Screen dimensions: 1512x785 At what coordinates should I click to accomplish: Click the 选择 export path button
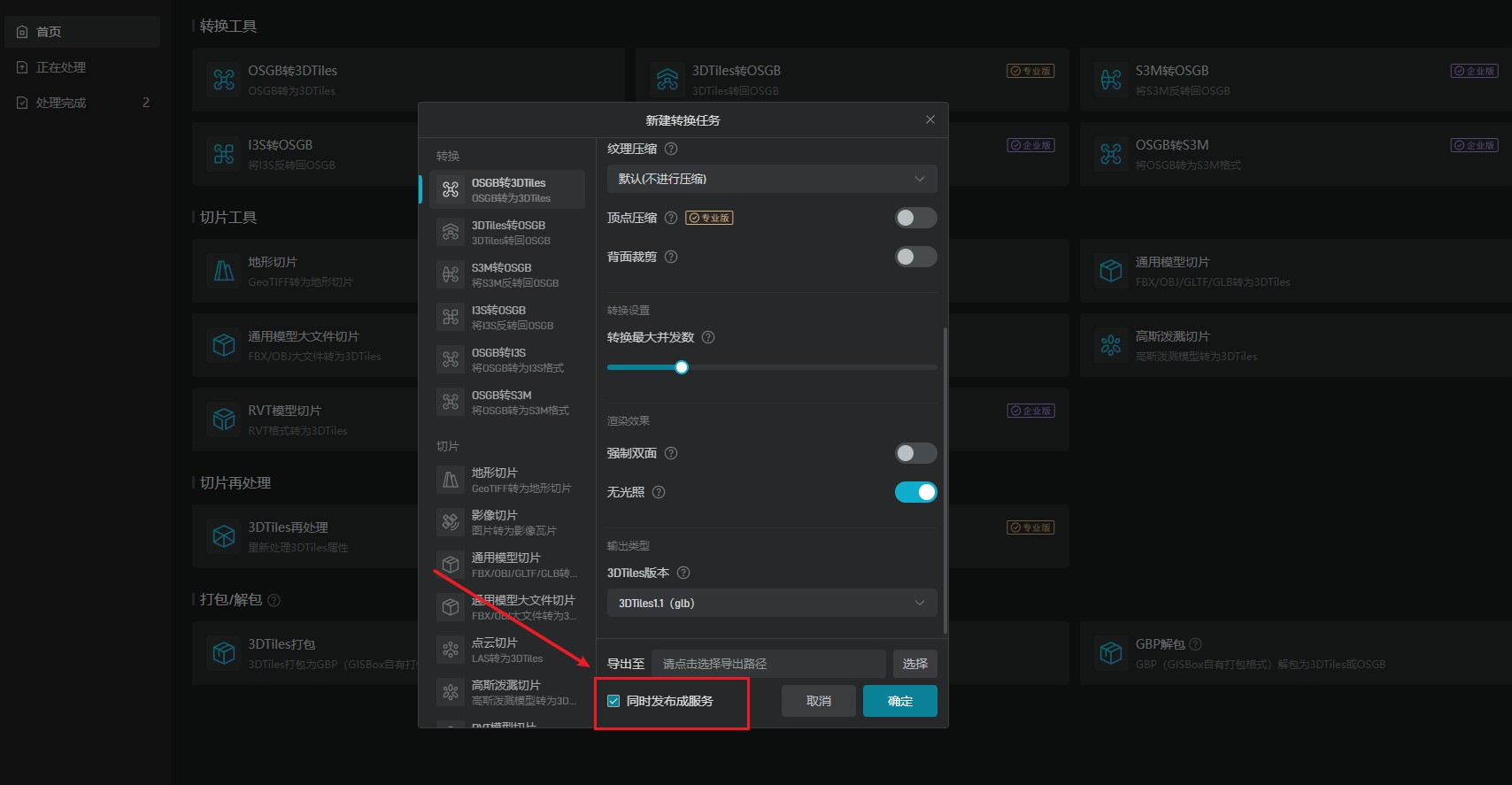pyautogui.click(x=914, y=664)
